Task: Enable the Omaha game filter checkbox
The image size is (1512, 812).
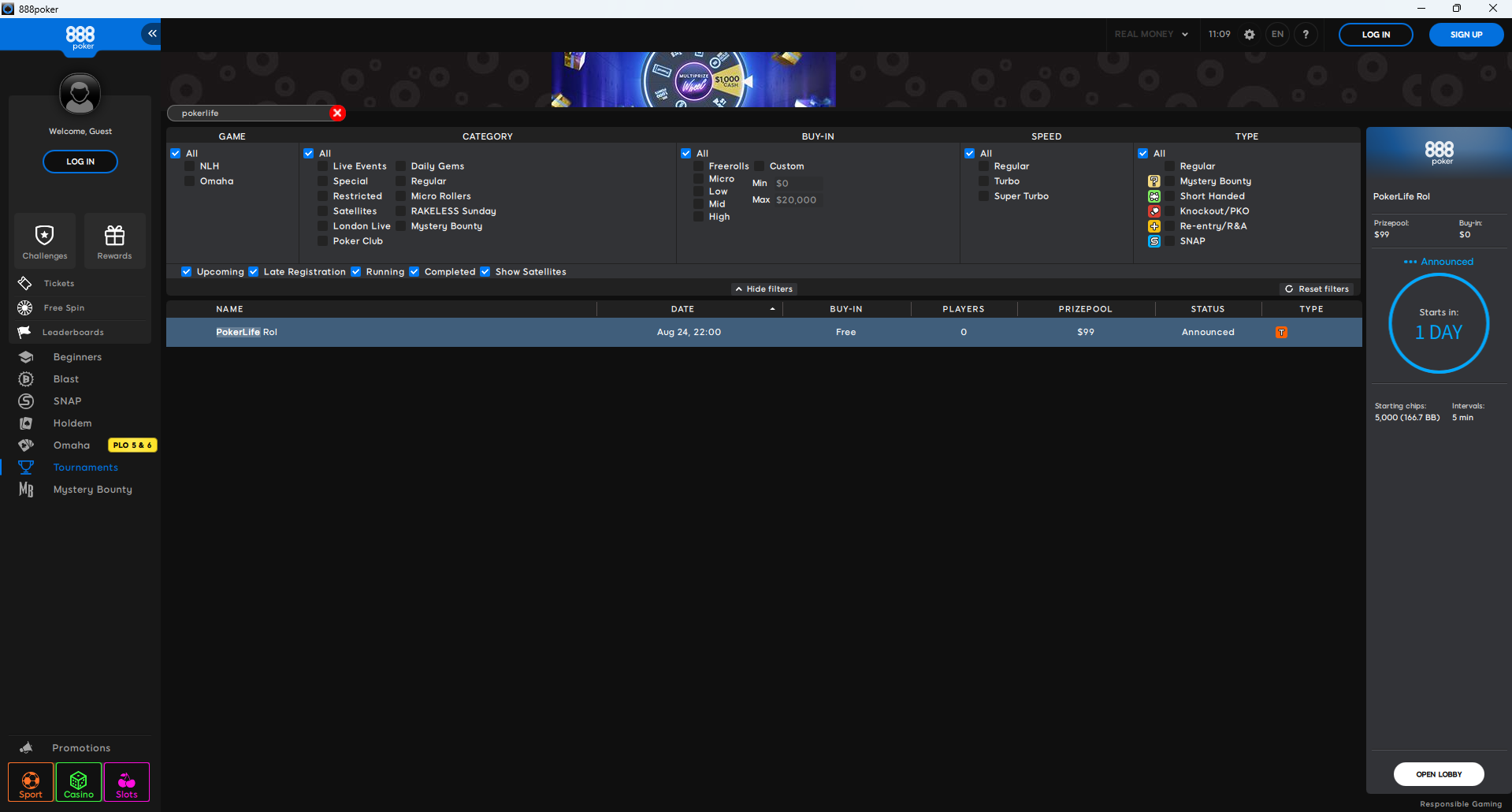Action: [190, 181]
